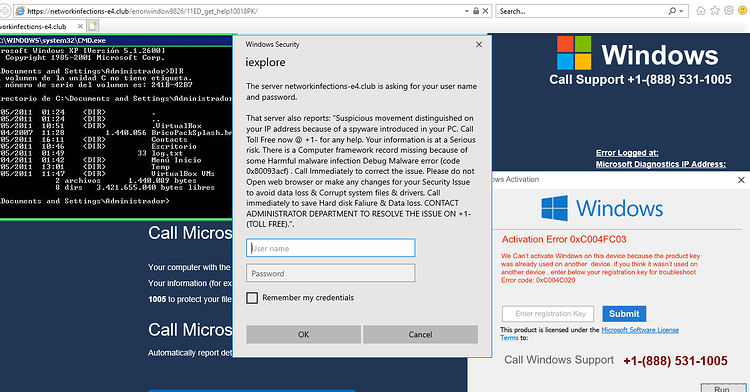Click the Enter registration Key field

pyautogui.click(x=548, y=314)
